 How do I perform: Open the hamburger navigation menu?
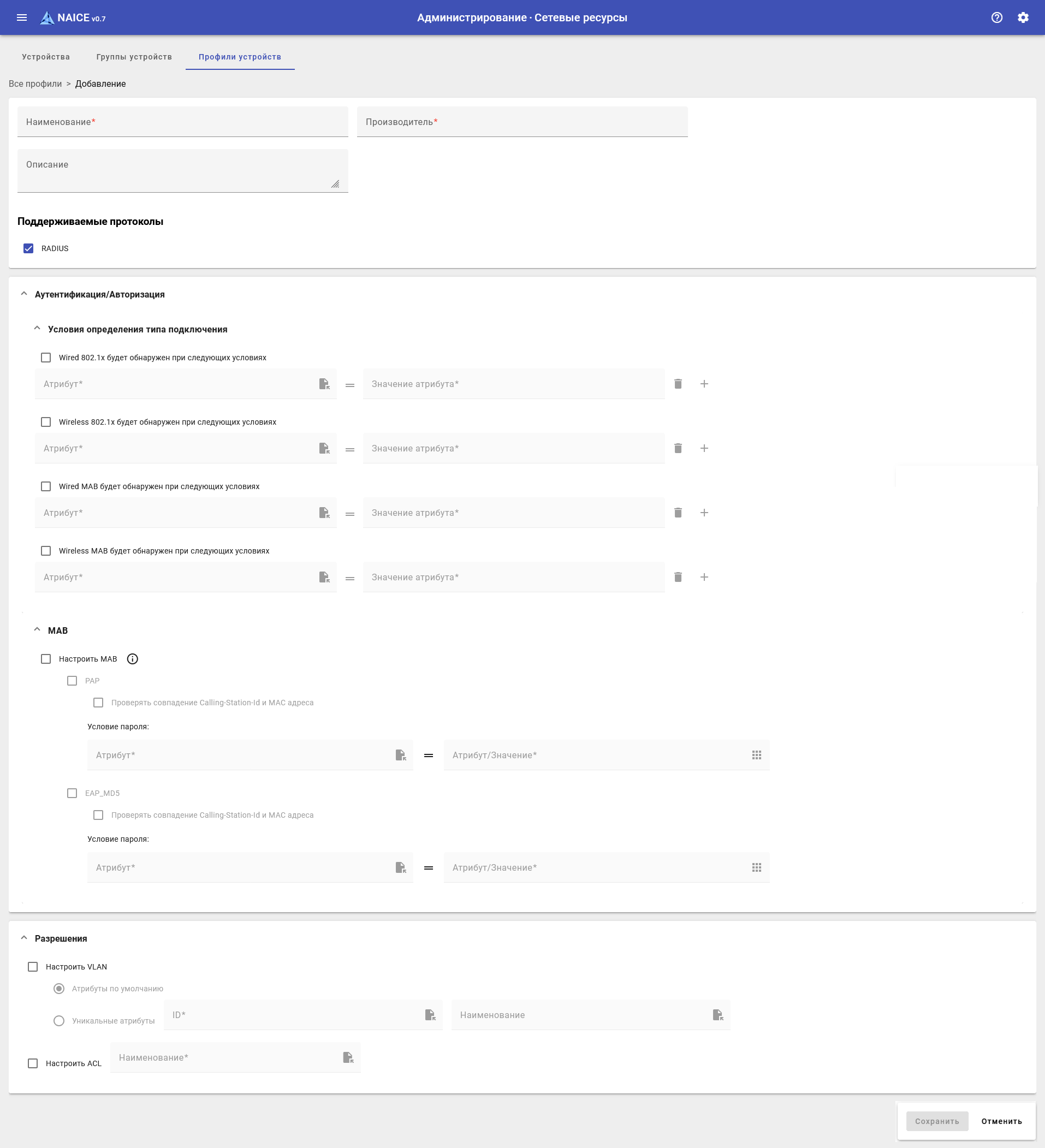click(22, 17)
